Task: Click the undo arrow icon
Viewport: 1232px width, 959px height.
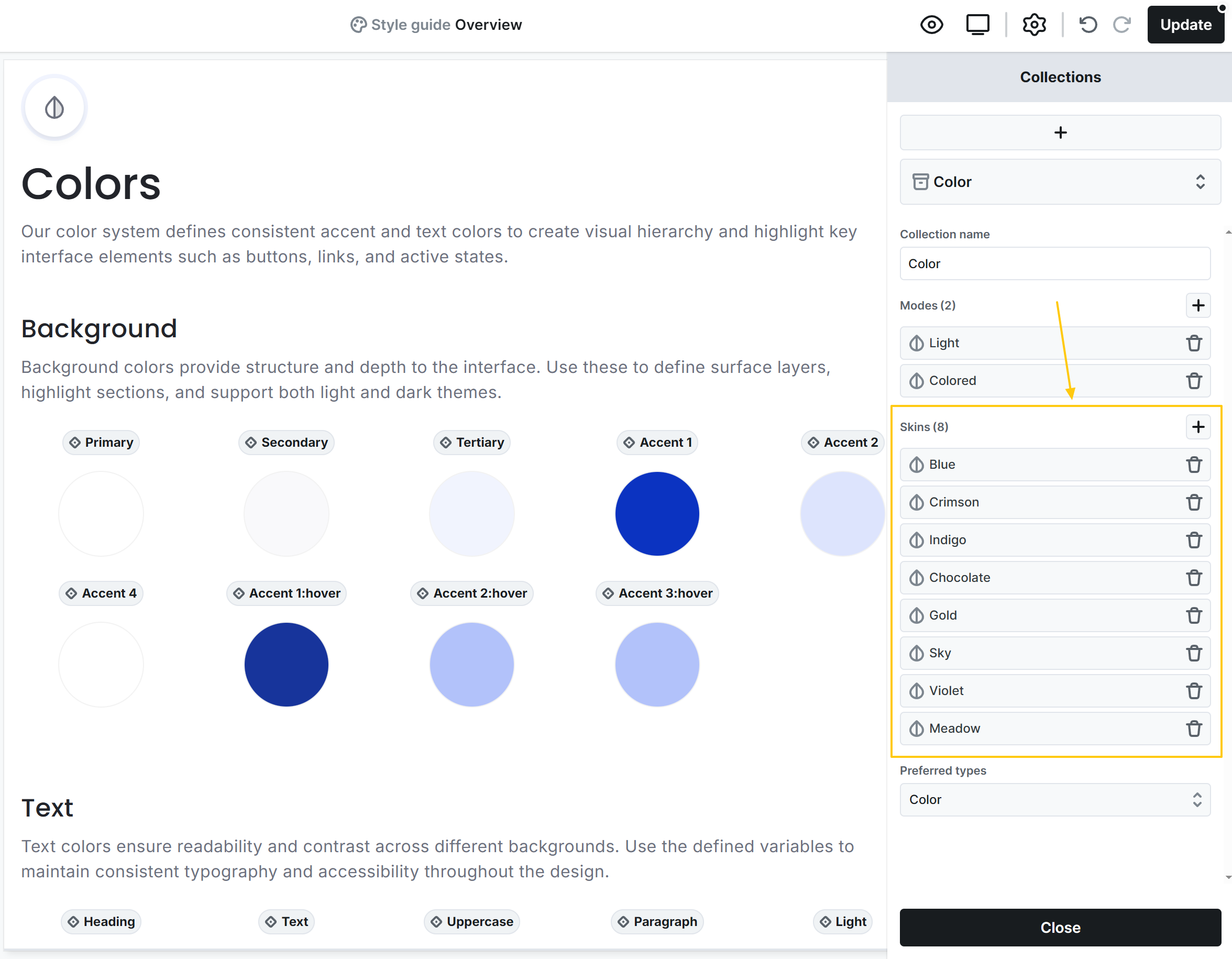Action: 1087,25
